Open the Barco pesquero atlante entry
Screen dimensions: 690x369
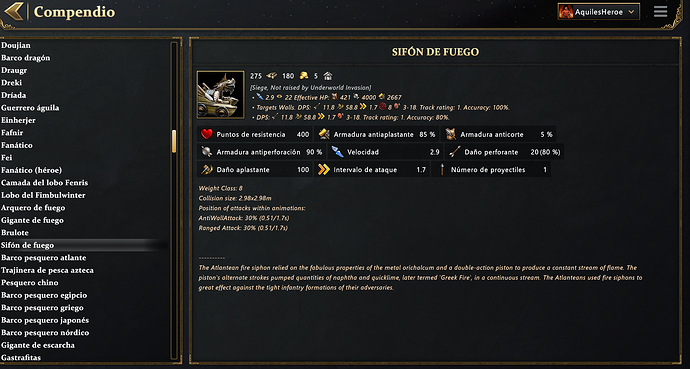(x=44, y=258)
